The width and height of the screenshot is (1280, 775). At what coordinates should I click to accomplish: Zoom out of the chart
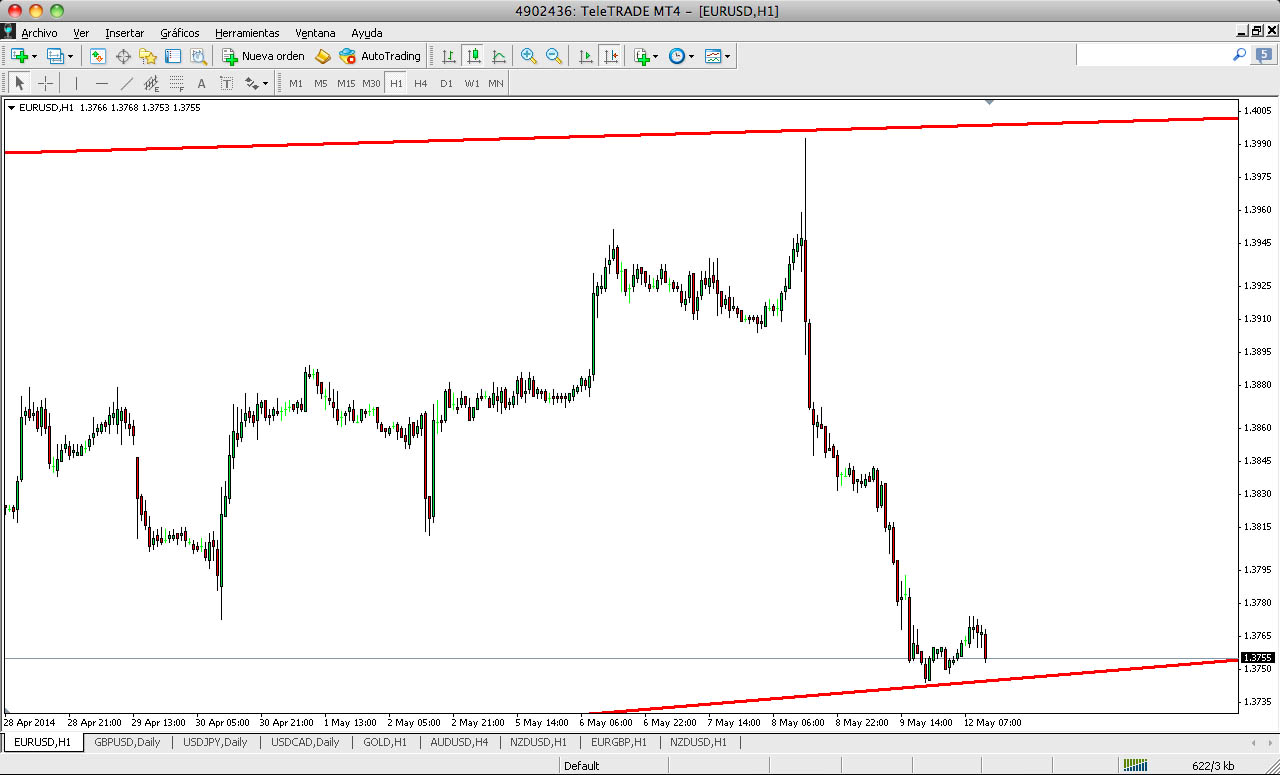pos(554,56)
